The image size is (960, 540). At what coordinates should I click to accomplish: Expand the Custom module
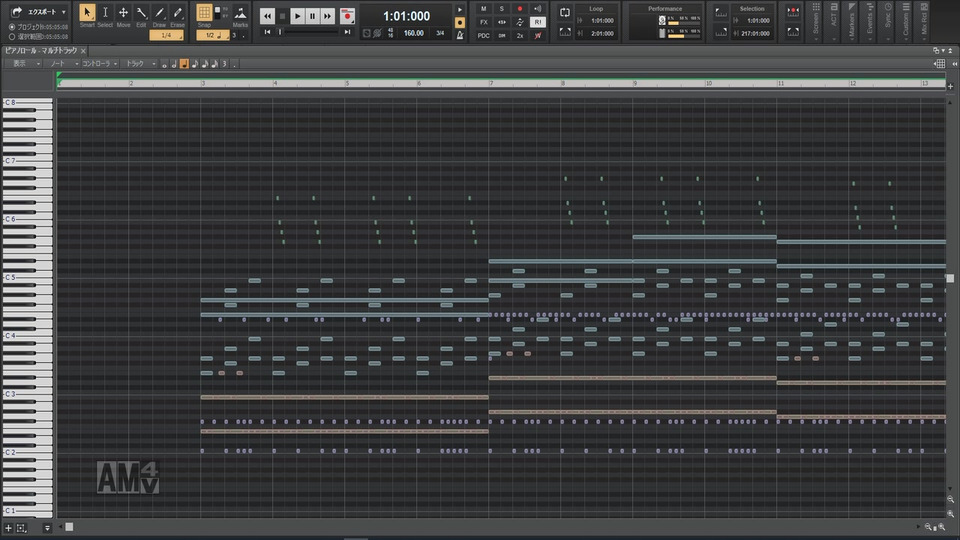[906, 21]
